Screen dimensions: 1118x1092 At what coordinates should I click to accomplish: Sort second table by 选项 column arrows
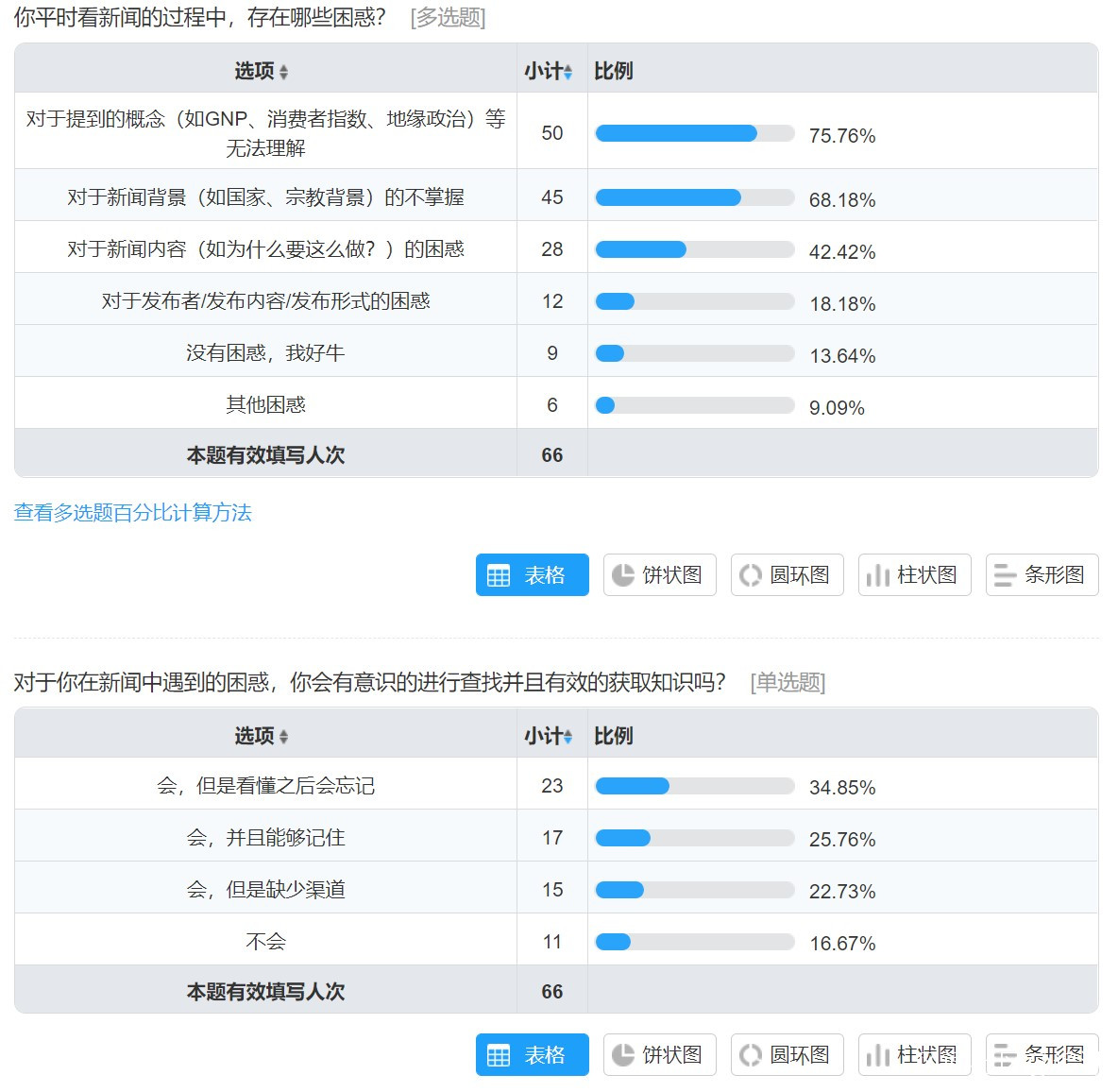(284, 737)
